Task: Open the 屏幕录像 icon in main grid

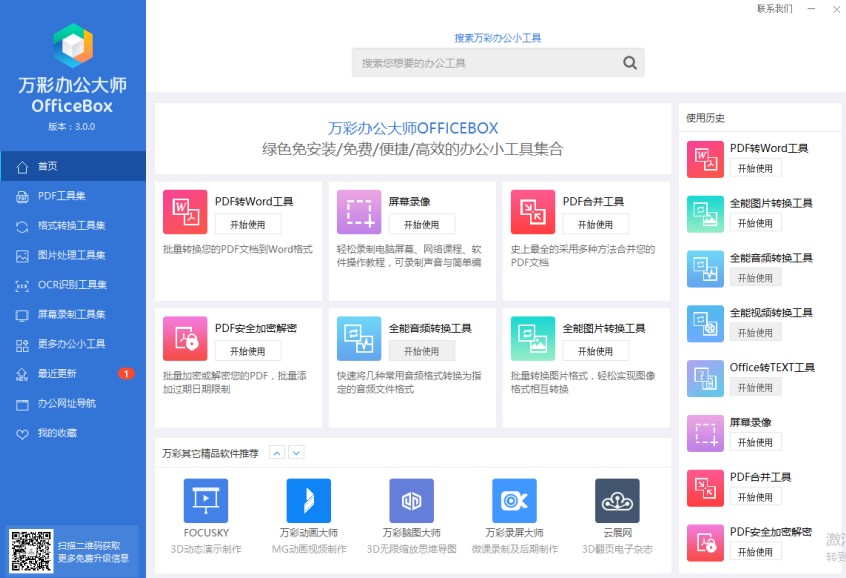Action: (x=359, y=212)
